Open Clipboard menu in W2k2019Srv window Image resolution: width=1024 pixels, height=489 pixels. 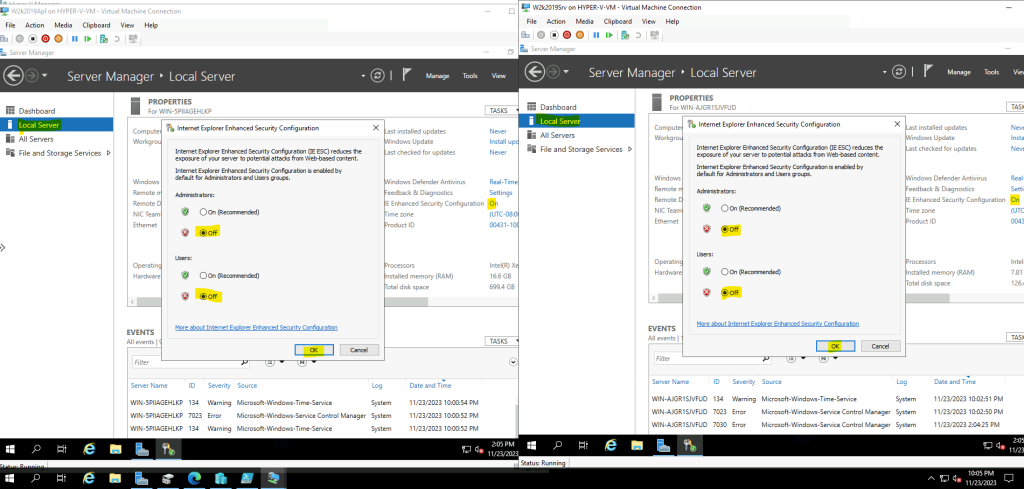[x=618, y=21]
